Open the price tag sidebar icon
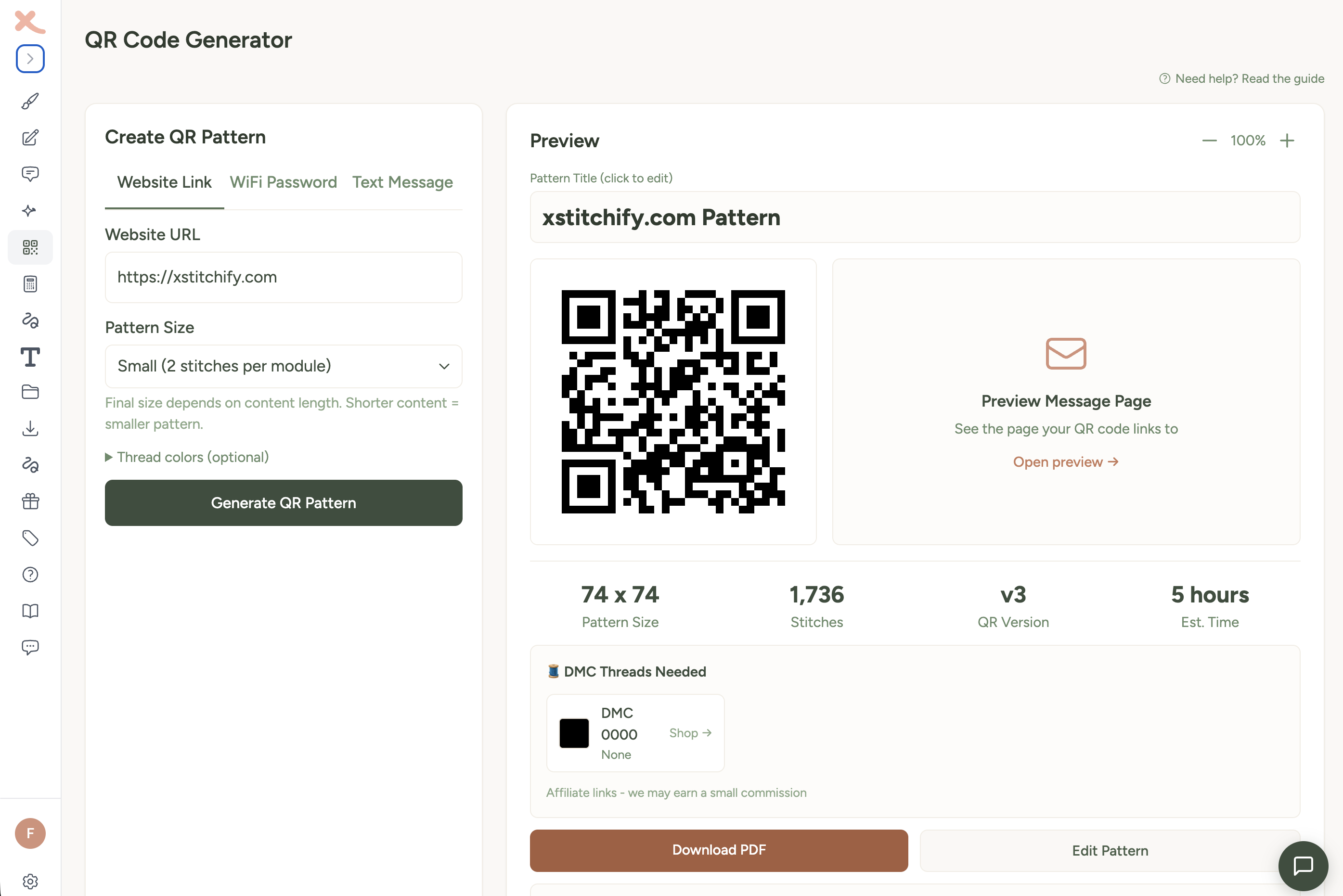Screen dimensions: 1343x896 [x=30, y=538]
